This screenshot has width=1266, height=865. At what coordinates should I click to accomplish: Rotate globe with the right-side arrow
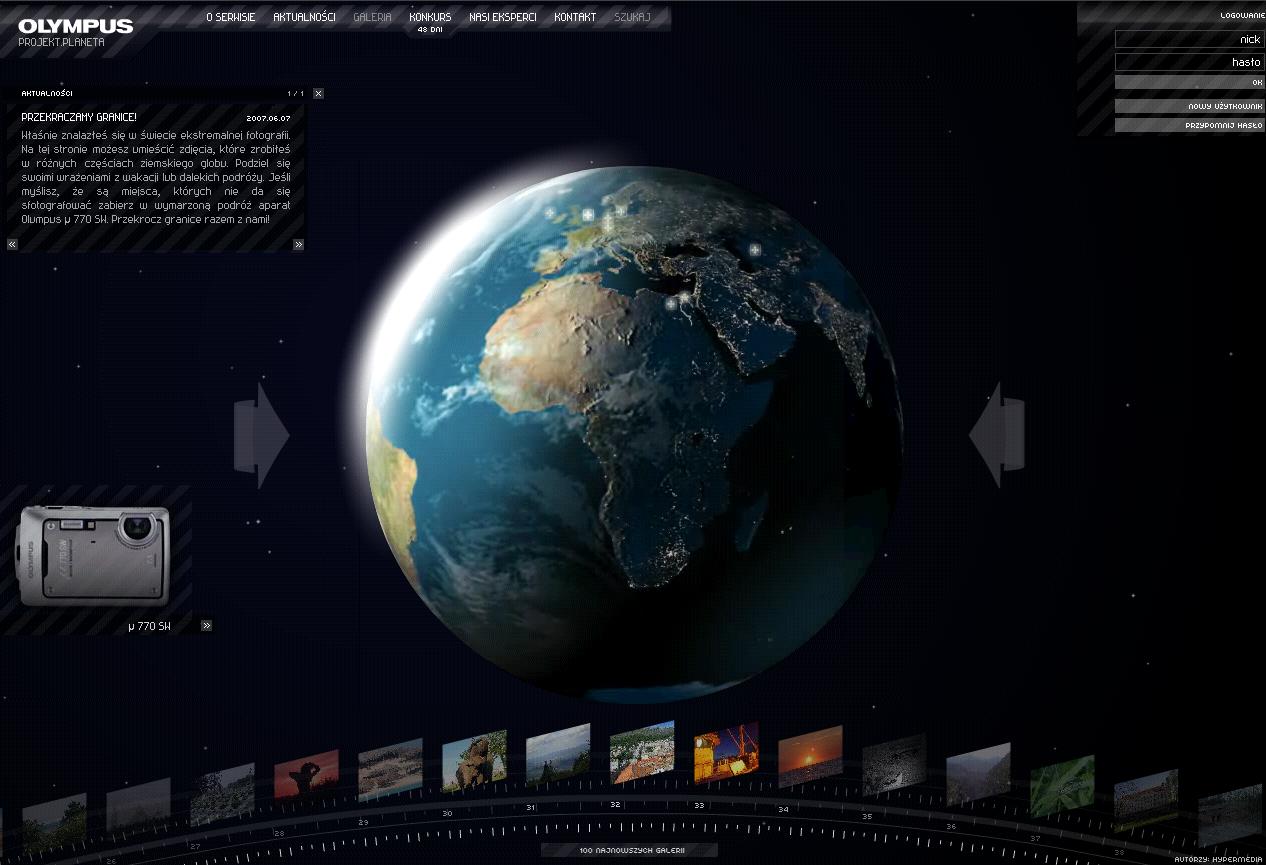pyautogui.click(x=997, y=435)
